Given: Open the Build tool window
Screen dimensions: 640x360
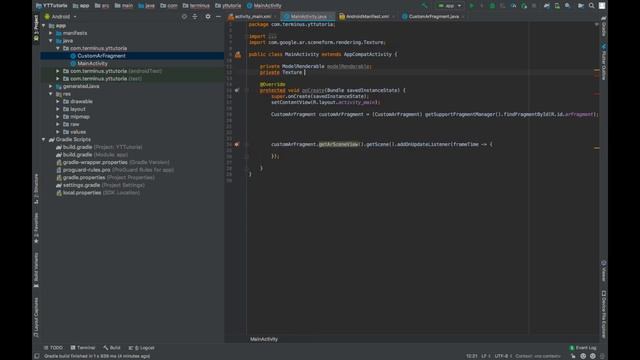Looking at the screenshot, I should pos(112,348).
